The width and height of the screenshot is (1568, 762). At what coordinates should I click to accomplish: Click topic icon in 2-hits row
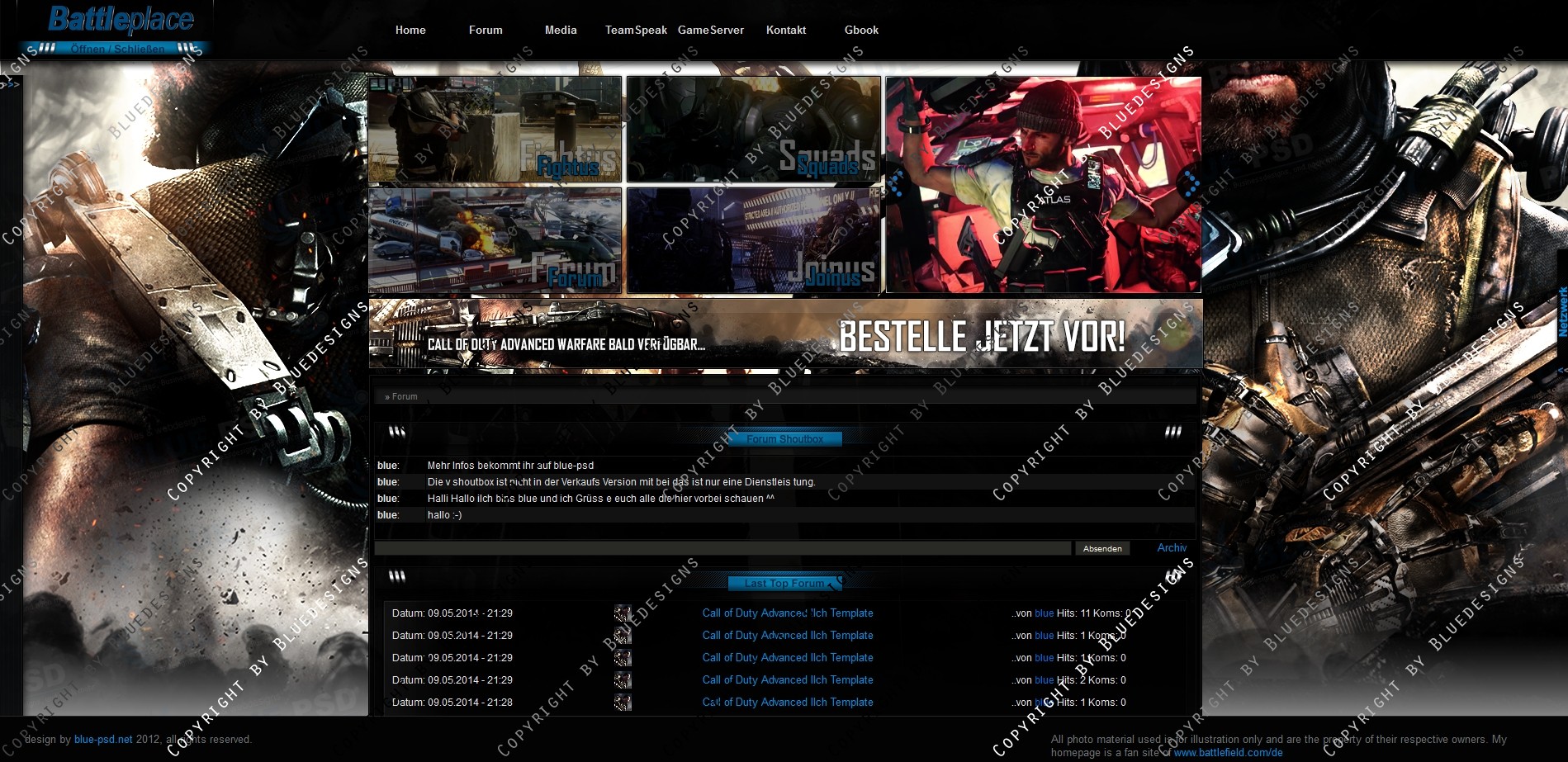tap(623, 680)
